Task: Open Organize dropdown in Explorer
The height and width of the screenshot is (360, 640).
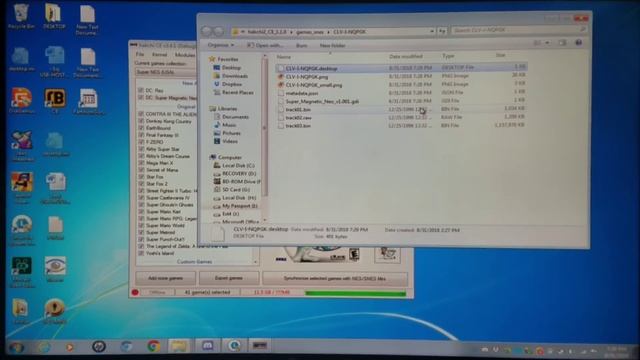Action: (x=220, y=45)
